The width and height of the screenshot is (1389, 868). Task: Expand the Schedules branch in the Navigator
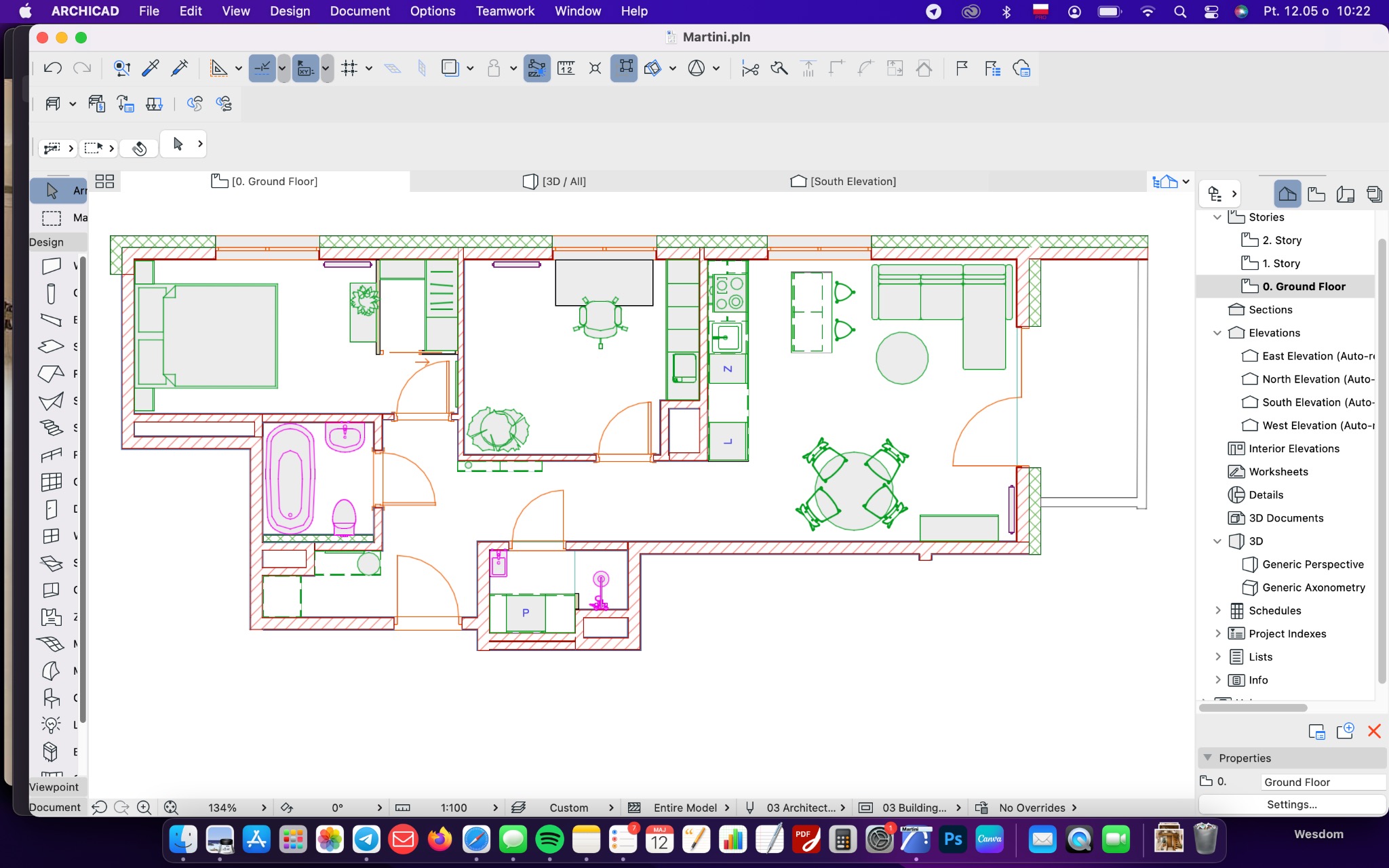point(1219,610)
